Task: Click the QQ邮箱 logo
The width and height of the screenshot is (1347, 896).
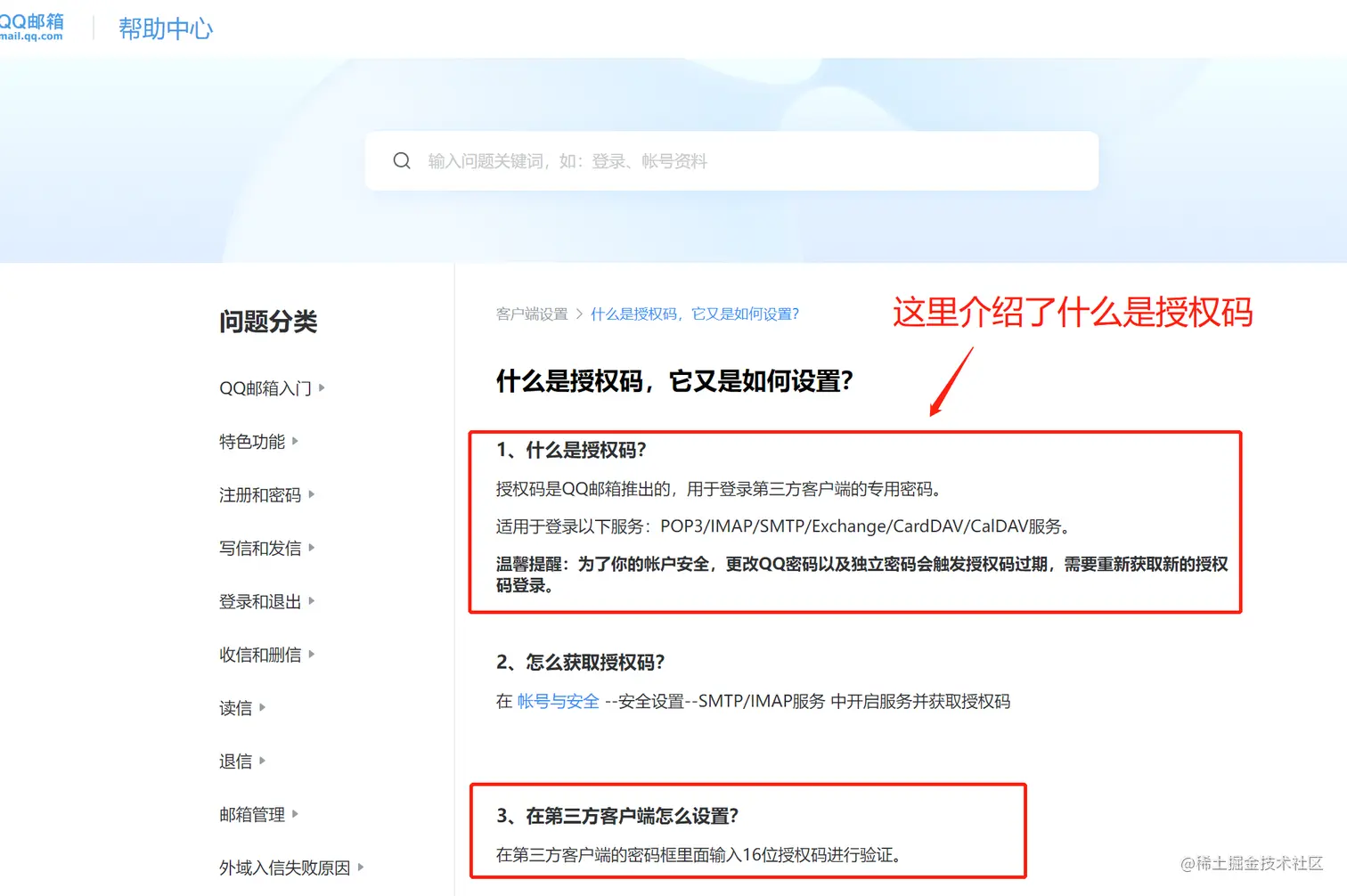Action: coord(31,27)
